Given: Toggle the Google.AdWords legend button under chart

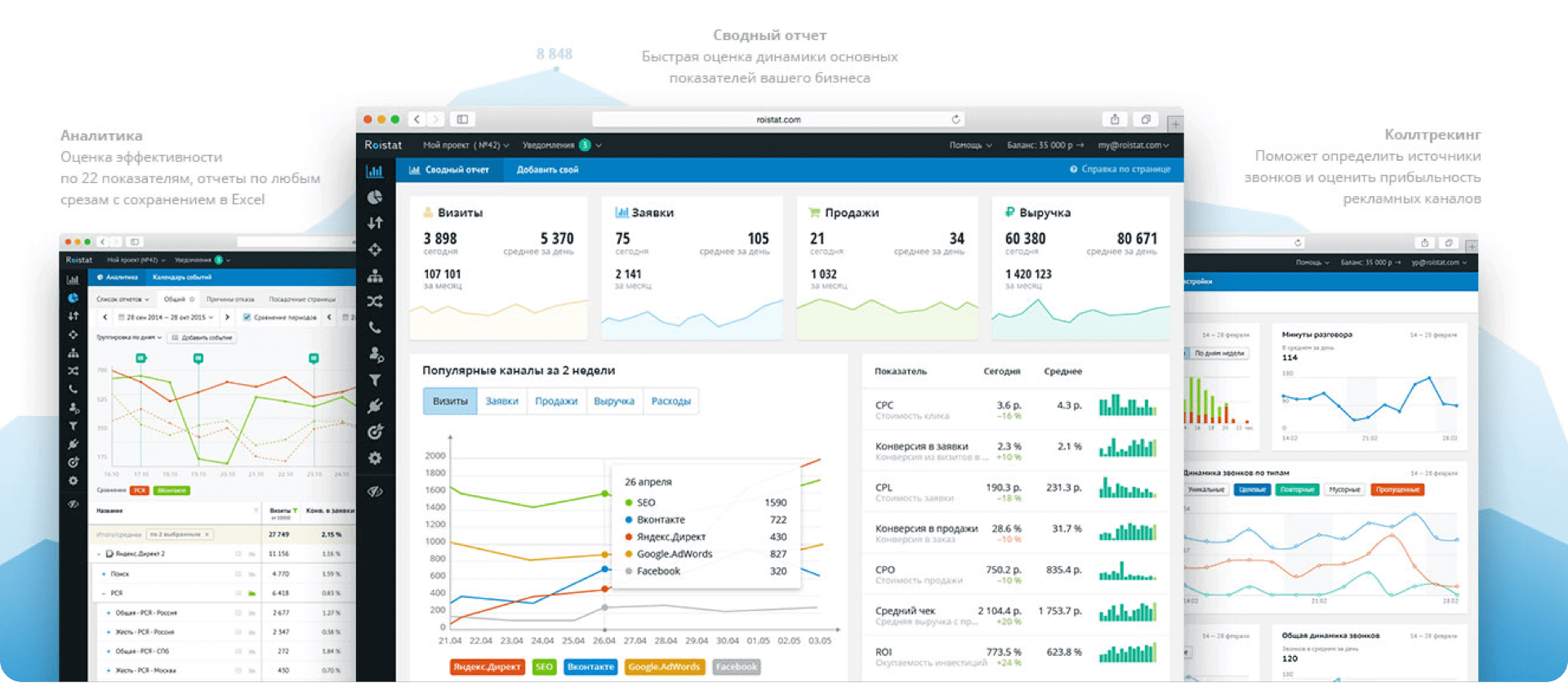Looking at the screenshot, I should pos(664,667).
